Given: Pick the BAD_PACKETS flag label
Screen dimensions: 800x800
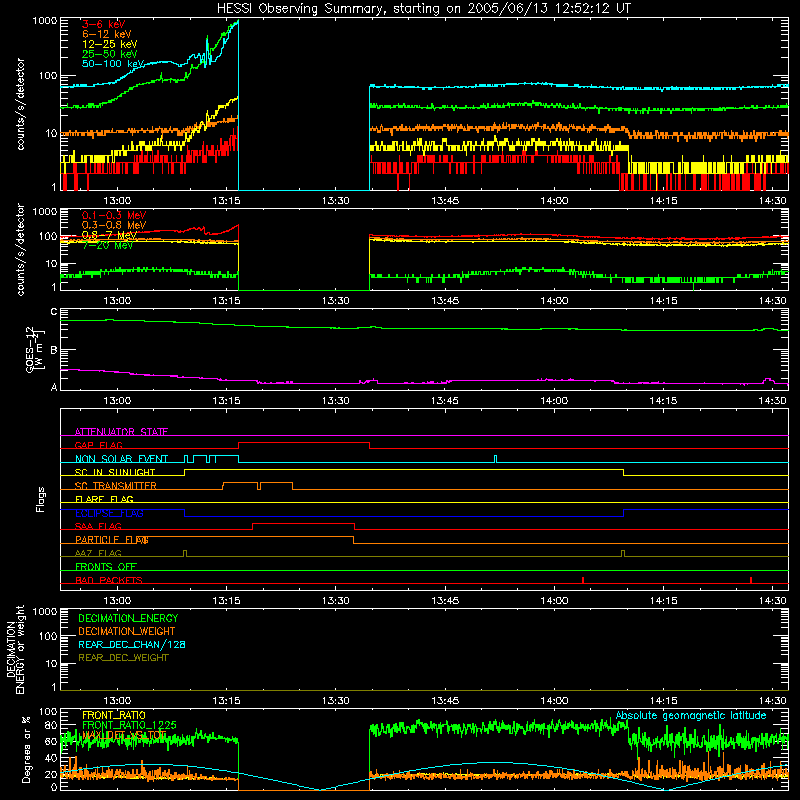Looking at the screenshot, I should (x=109, y=580).
